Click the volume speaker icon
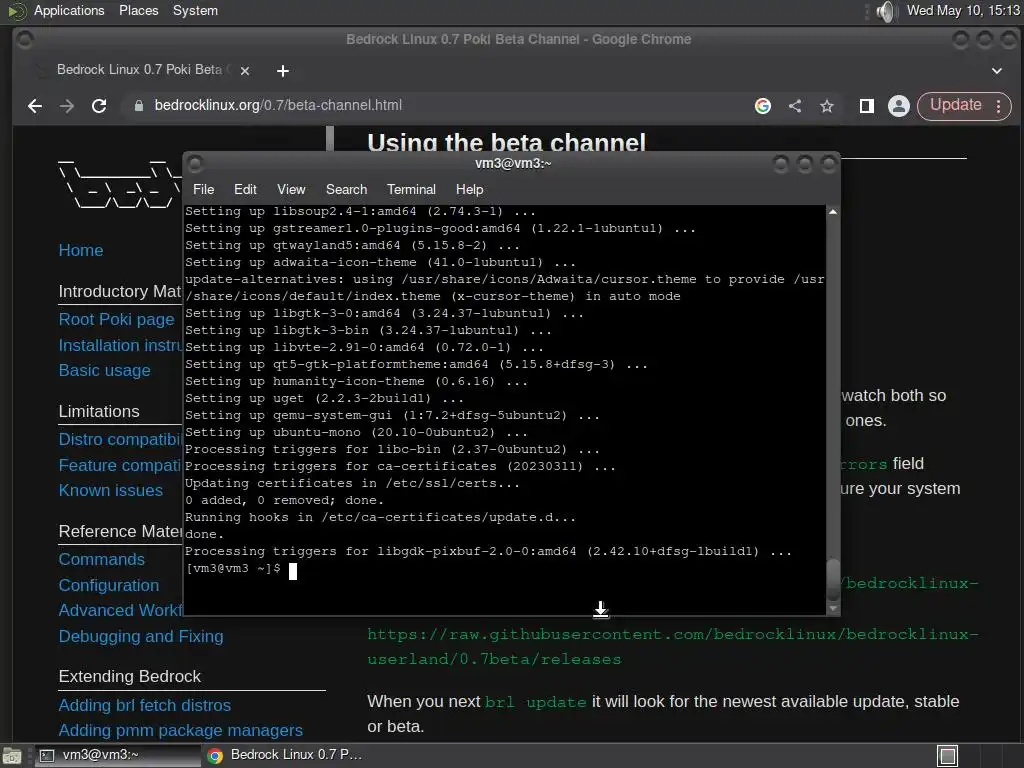The image size is (1024, 768). [x=886, y=11]
